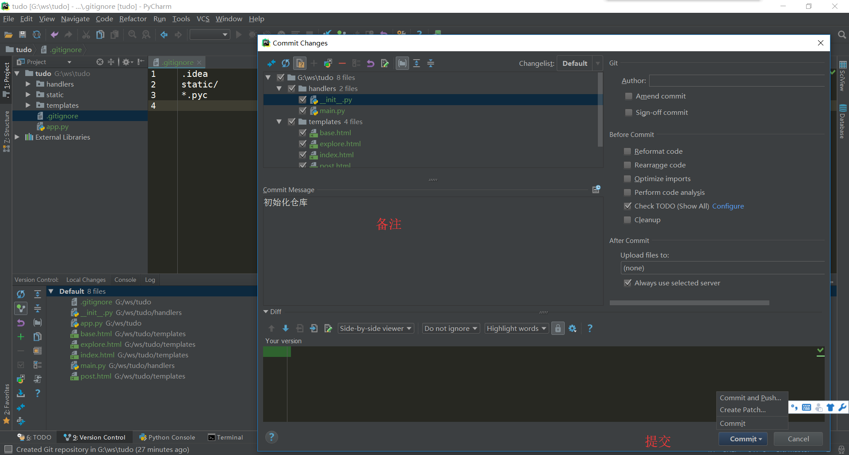Click purple Revert icon in Commit dialog toolbar

[370, 63]
